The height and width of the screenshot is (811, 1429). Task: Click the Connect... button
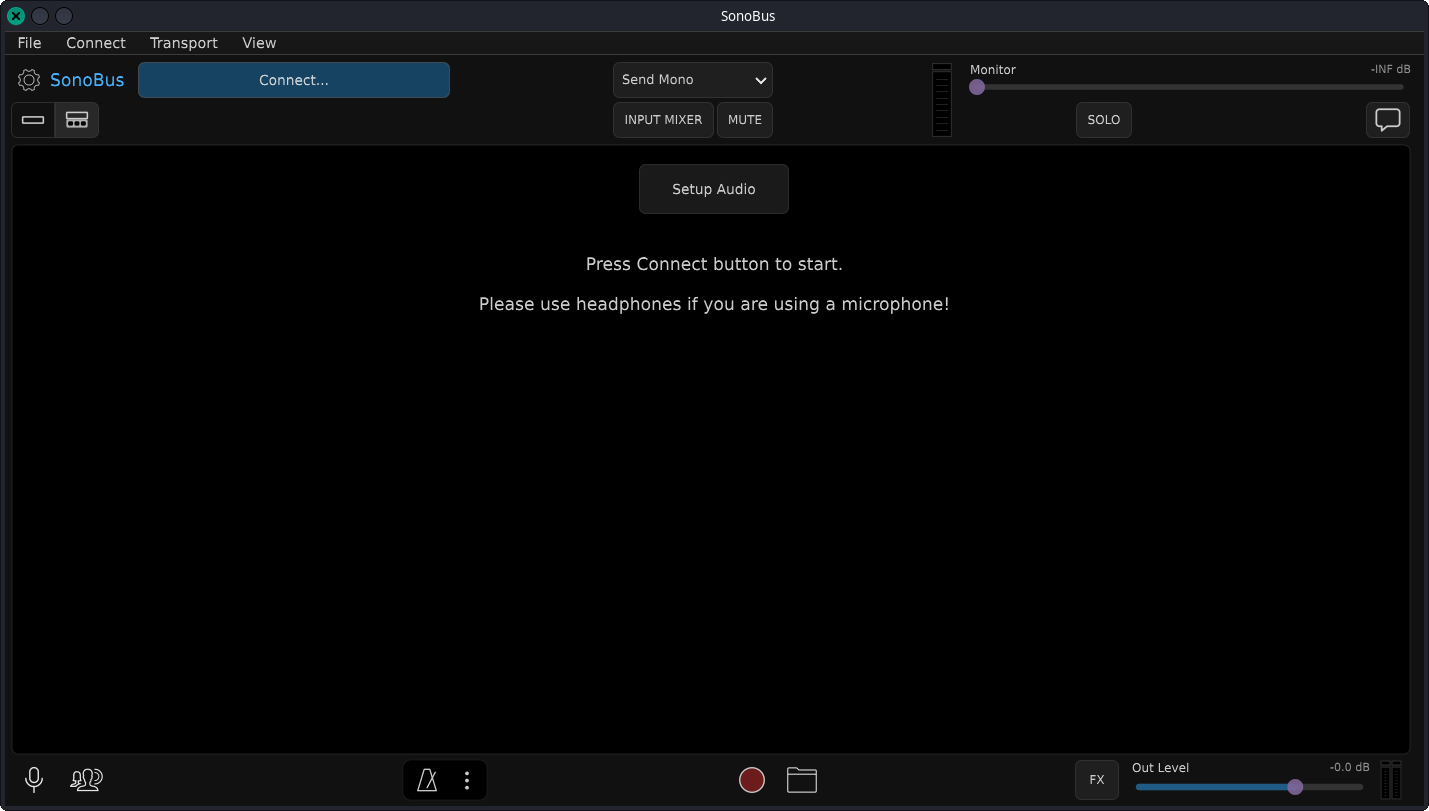[x=294, y=80]
